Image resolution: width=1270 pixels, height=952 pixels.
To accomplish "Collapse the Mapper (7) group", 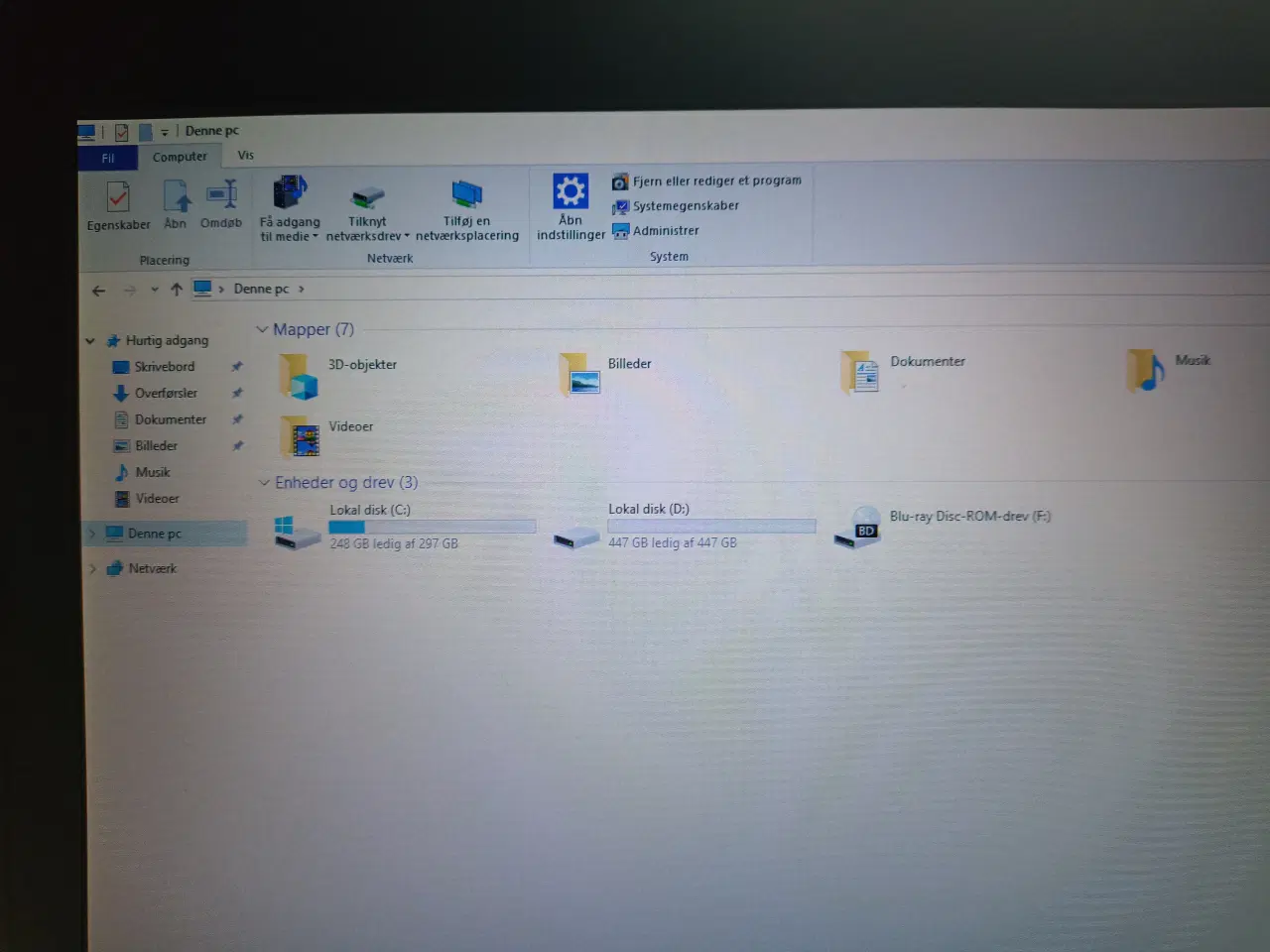I will click(262, 329).
